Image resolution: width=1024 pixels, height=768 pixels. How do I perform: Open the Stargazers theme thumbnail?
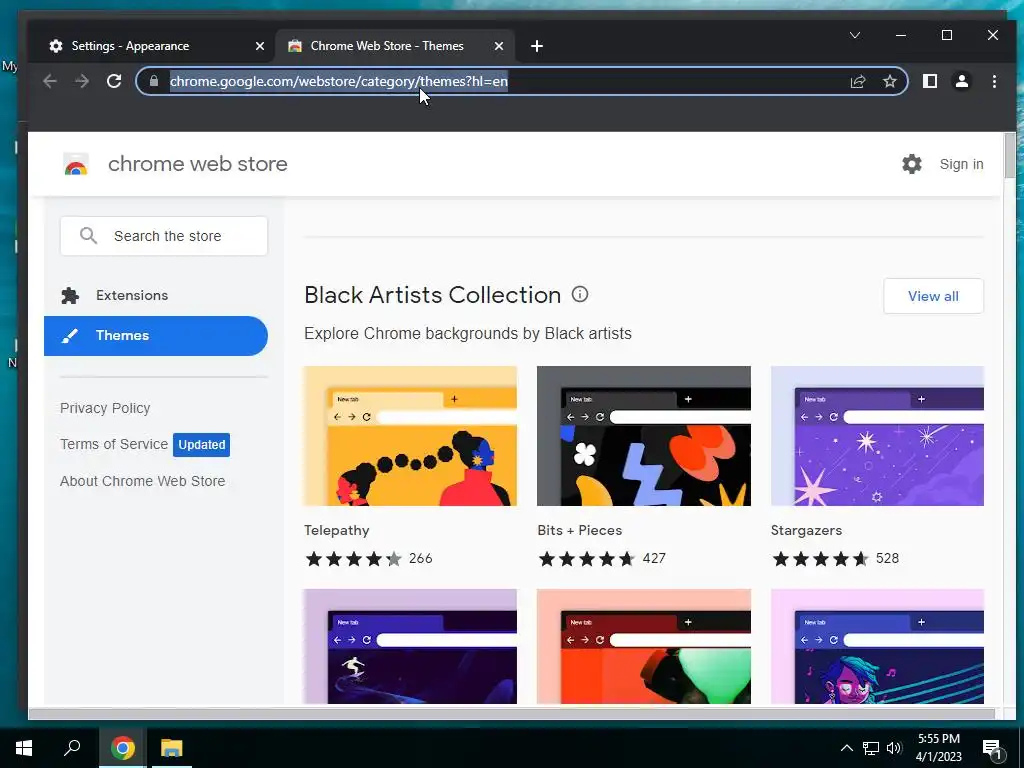[x=877, y=436]
